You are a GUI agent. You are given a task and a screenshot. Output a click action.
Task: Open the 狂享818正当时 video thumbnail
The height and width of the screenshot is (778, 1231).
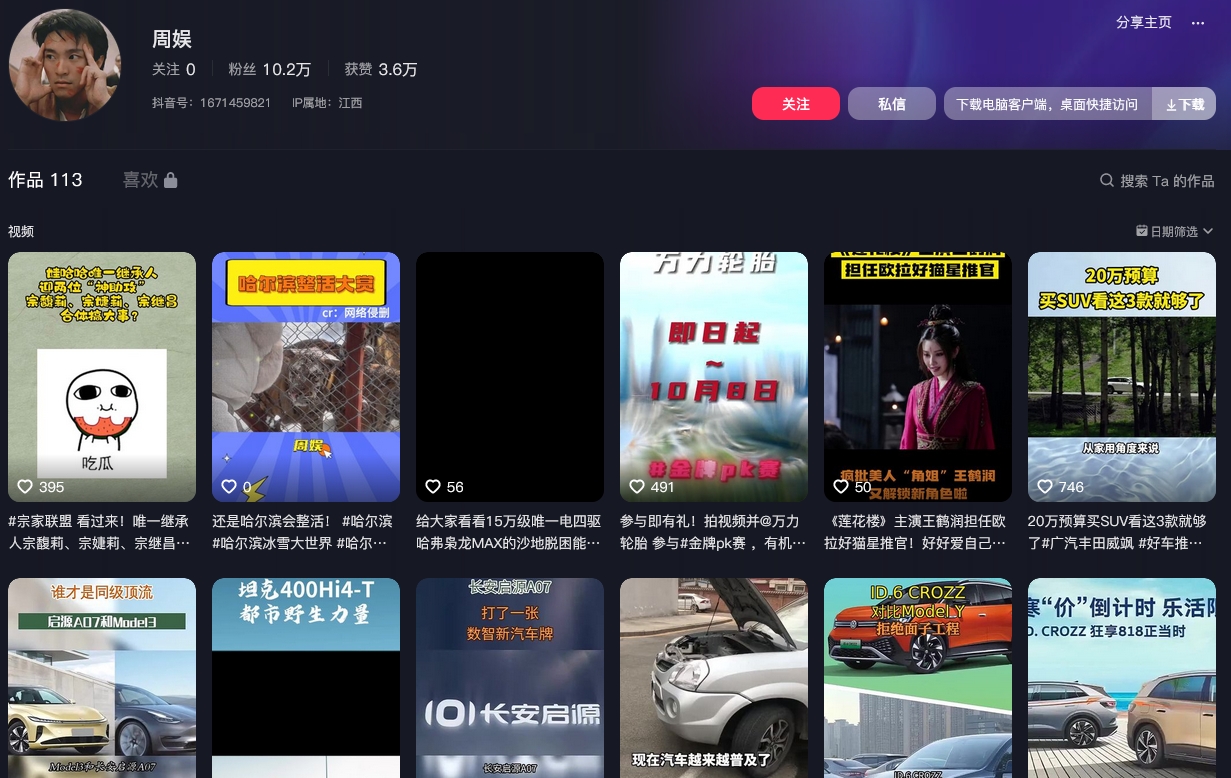(1122, 678)
